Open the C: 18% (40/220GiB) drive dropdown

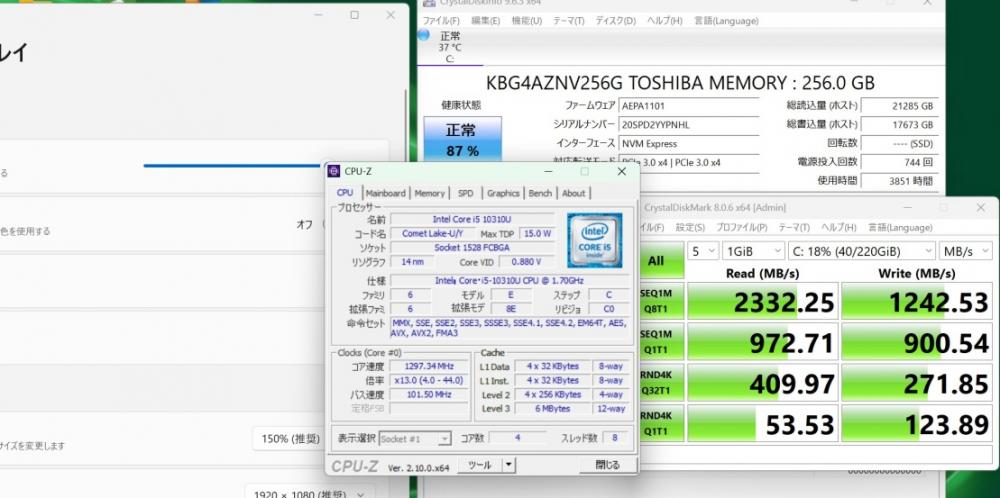pos(862,251)
